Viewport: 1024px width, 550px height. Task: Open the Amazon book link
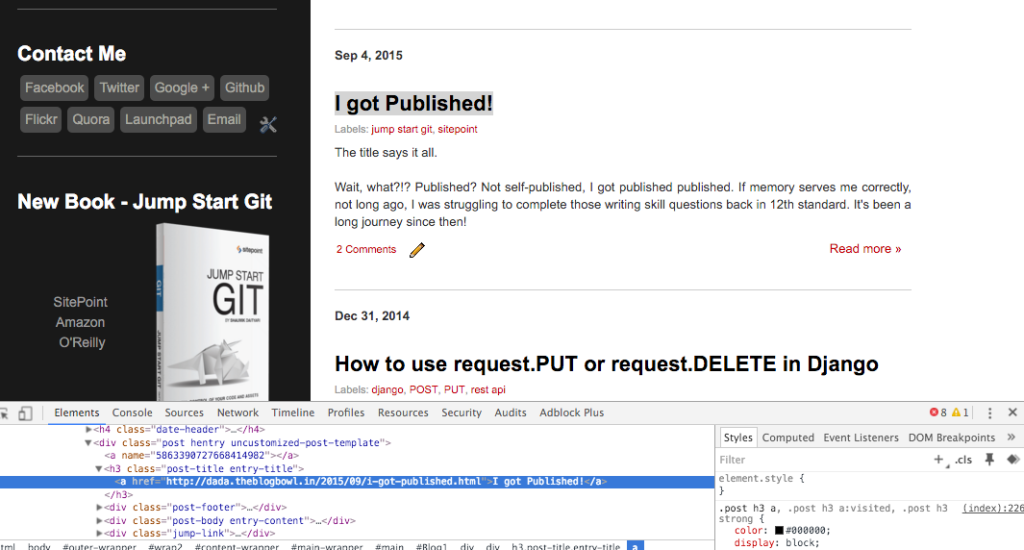(80, 322)
